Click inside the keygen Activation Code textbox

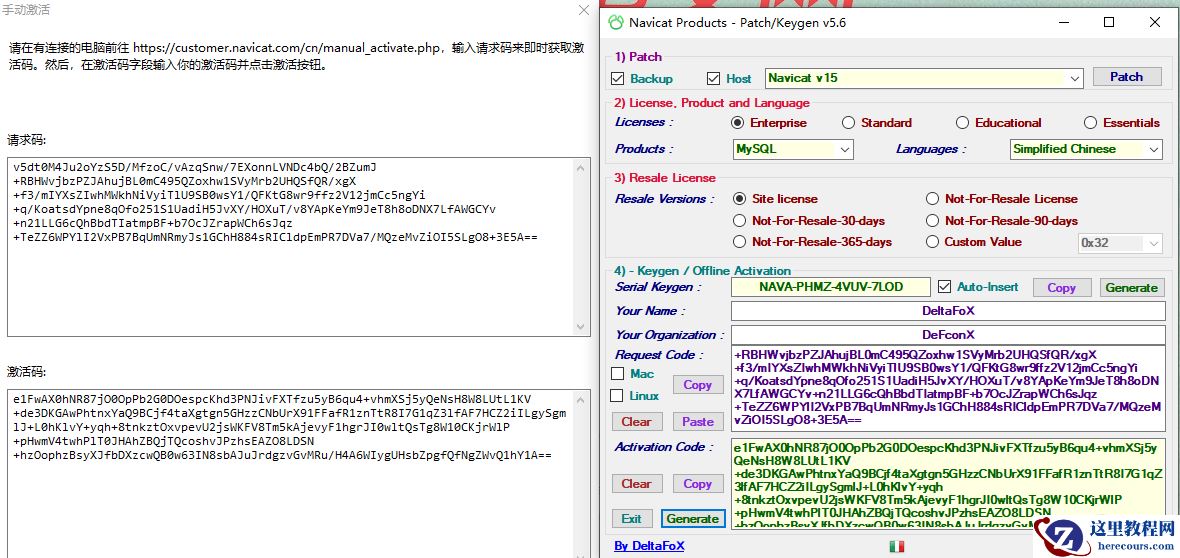(947, 484)
